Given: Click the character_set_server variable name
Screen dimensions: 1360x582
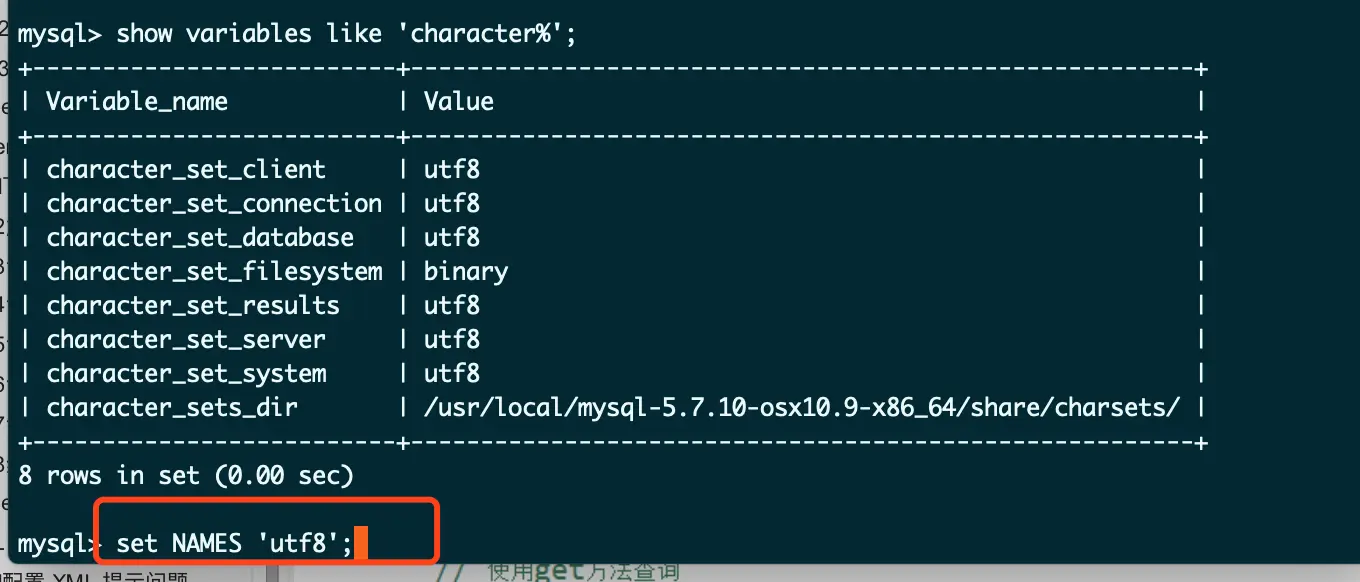Looking at the screenshot, I should coord(186,339).
